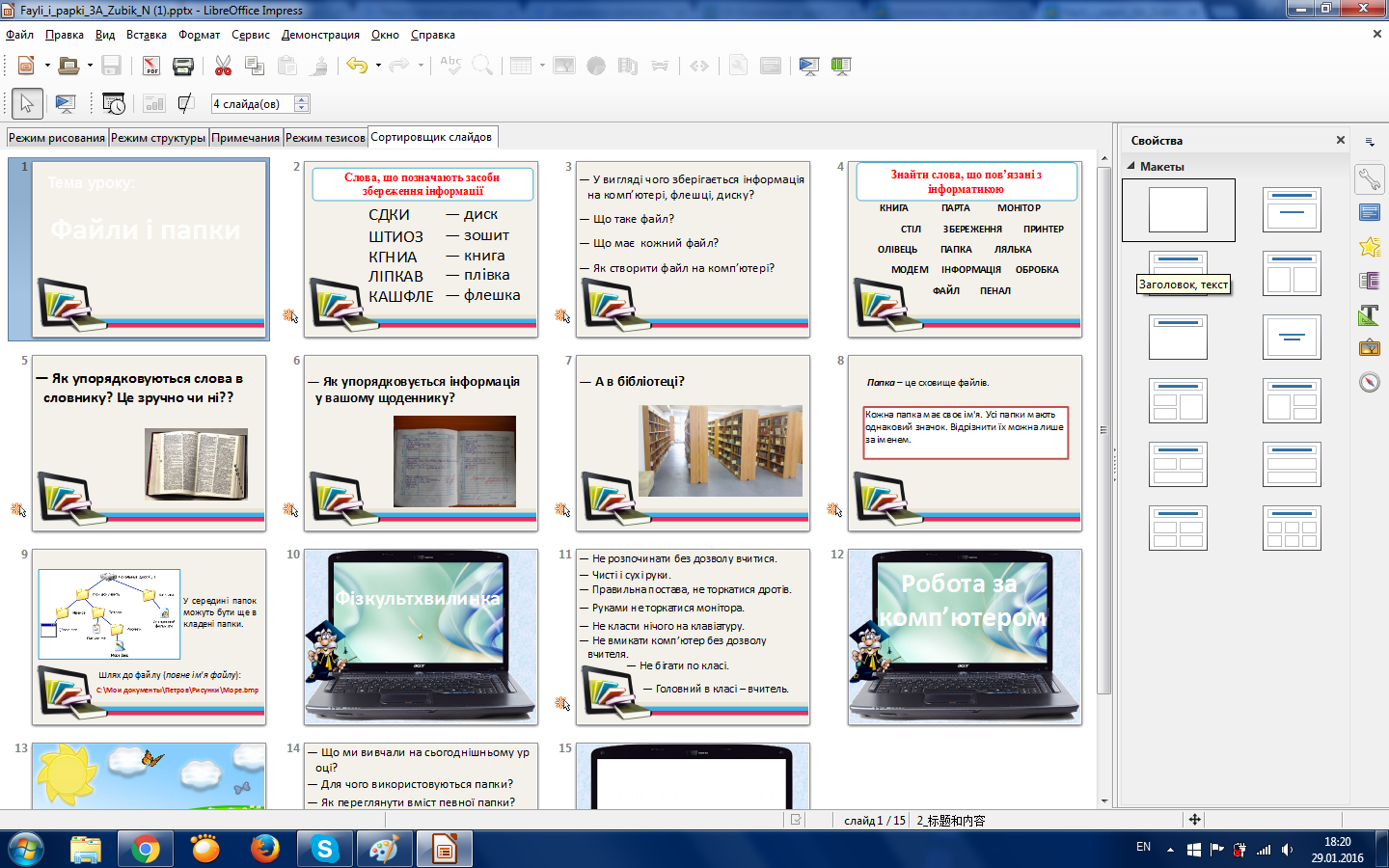Switch to Режим структуры tab
This screenshot has width=1389, height=868.
click(158, 138)
